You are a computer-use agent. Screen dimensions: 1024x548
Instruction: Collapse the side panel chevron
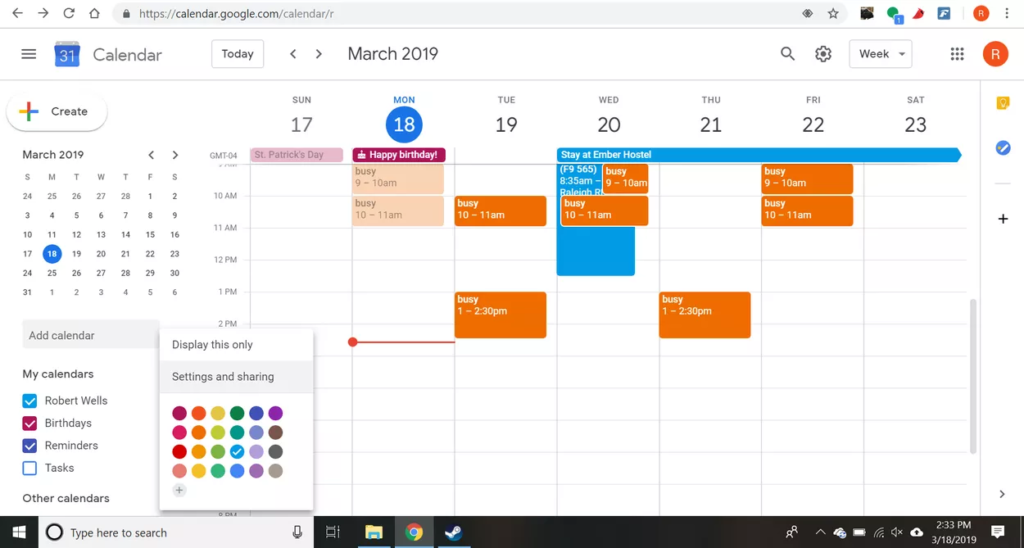coord(1002,494)
